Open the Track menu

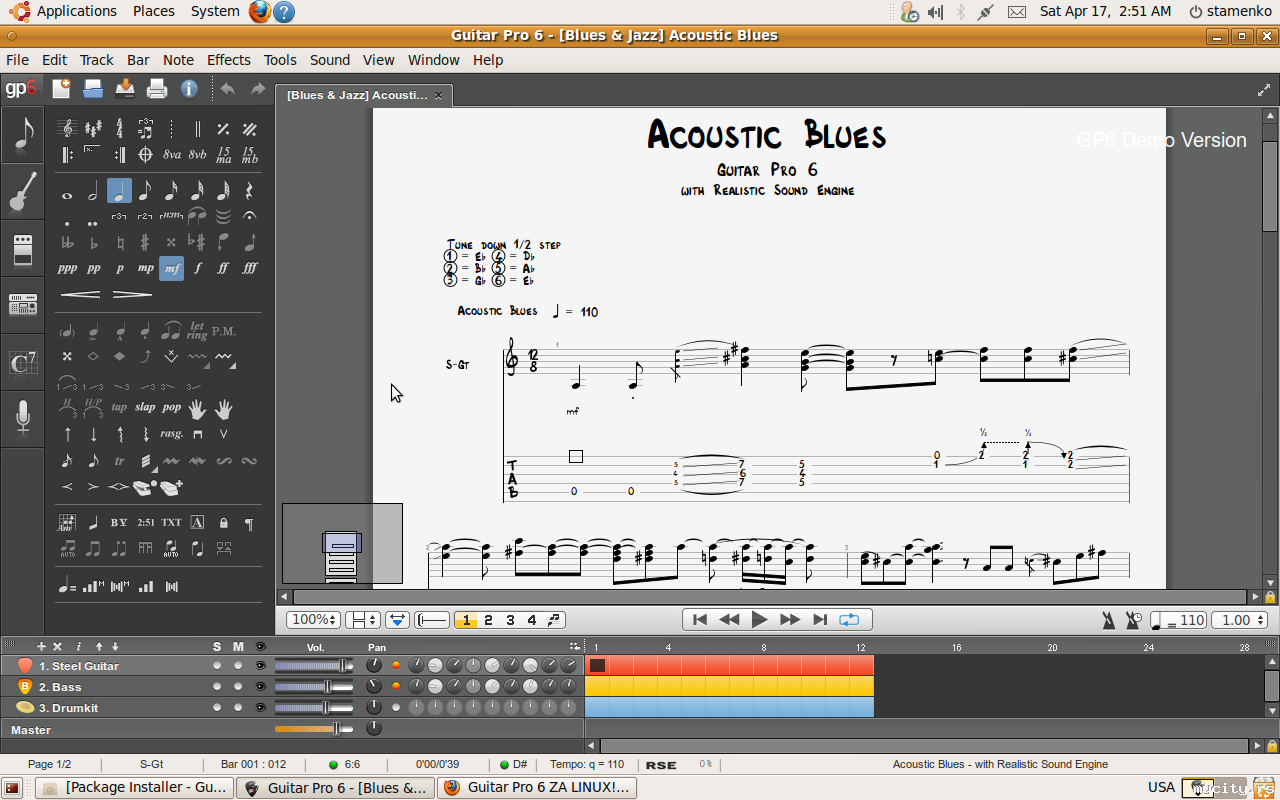coord(97,60)
